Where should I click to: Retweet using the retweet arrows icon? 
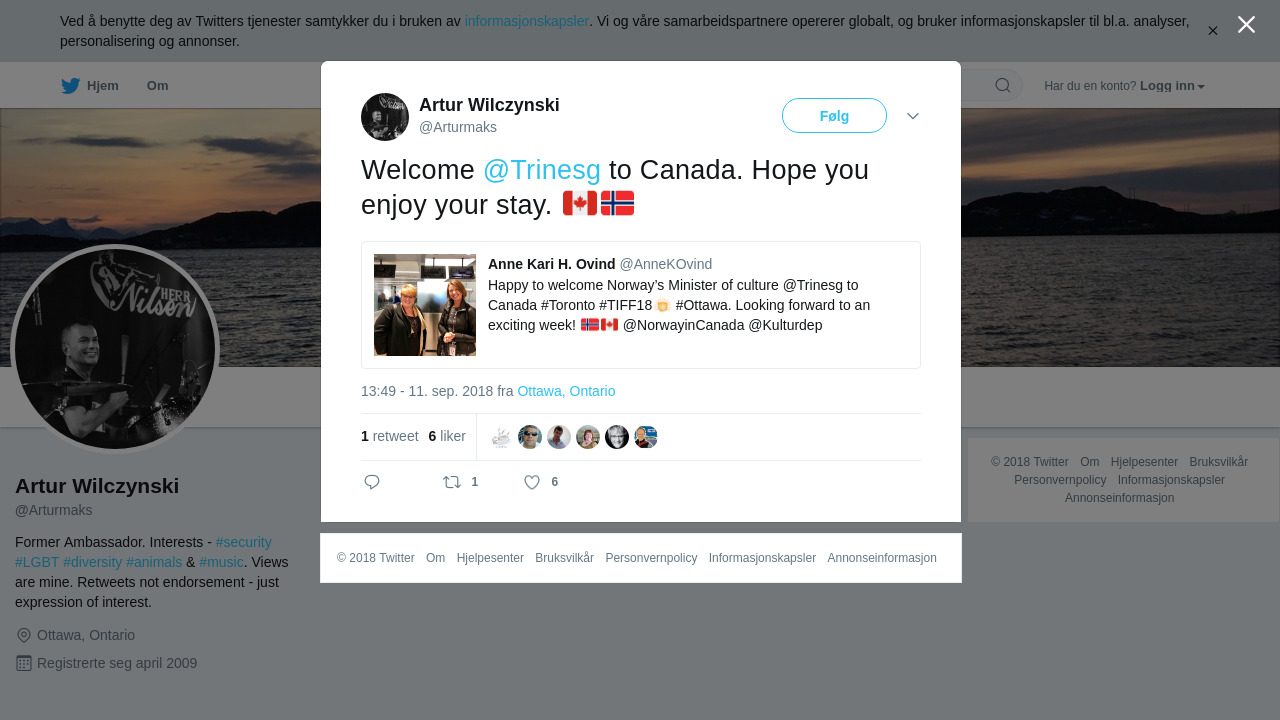tap(452, 482)
